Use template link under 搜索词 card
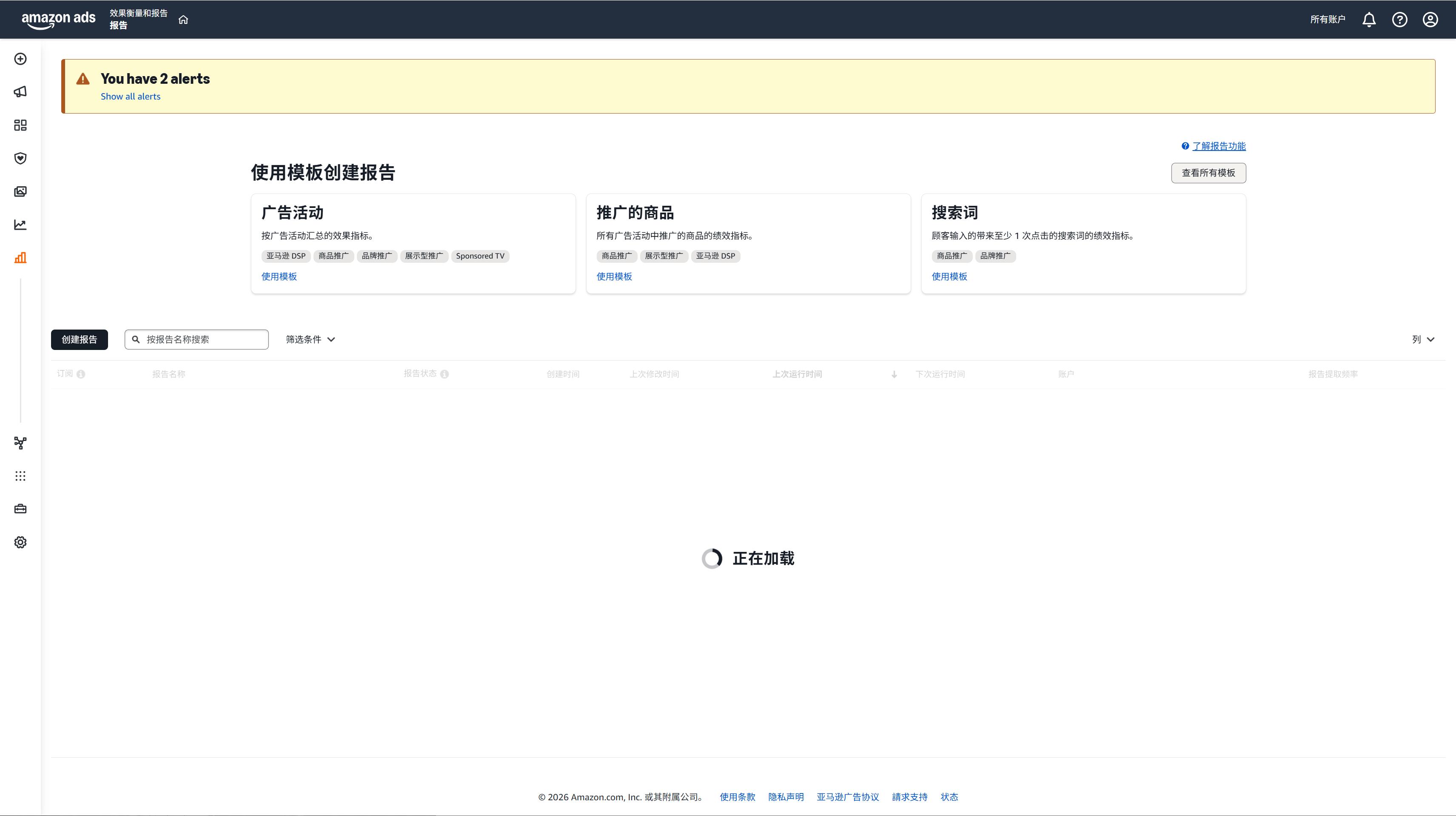The width and height of the screenshot is (1456, 816). [x=949, y=277]
